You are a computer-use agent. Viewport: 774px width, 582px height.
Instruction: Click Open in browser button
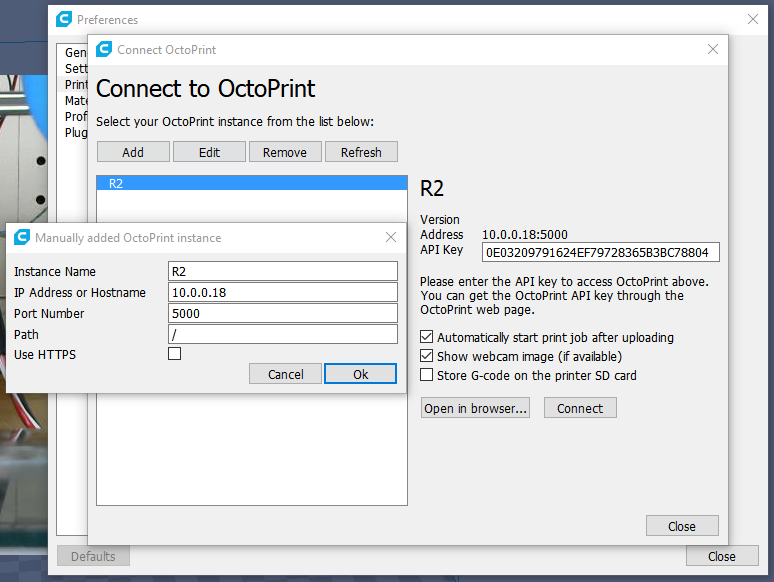[x=475, y=408]
